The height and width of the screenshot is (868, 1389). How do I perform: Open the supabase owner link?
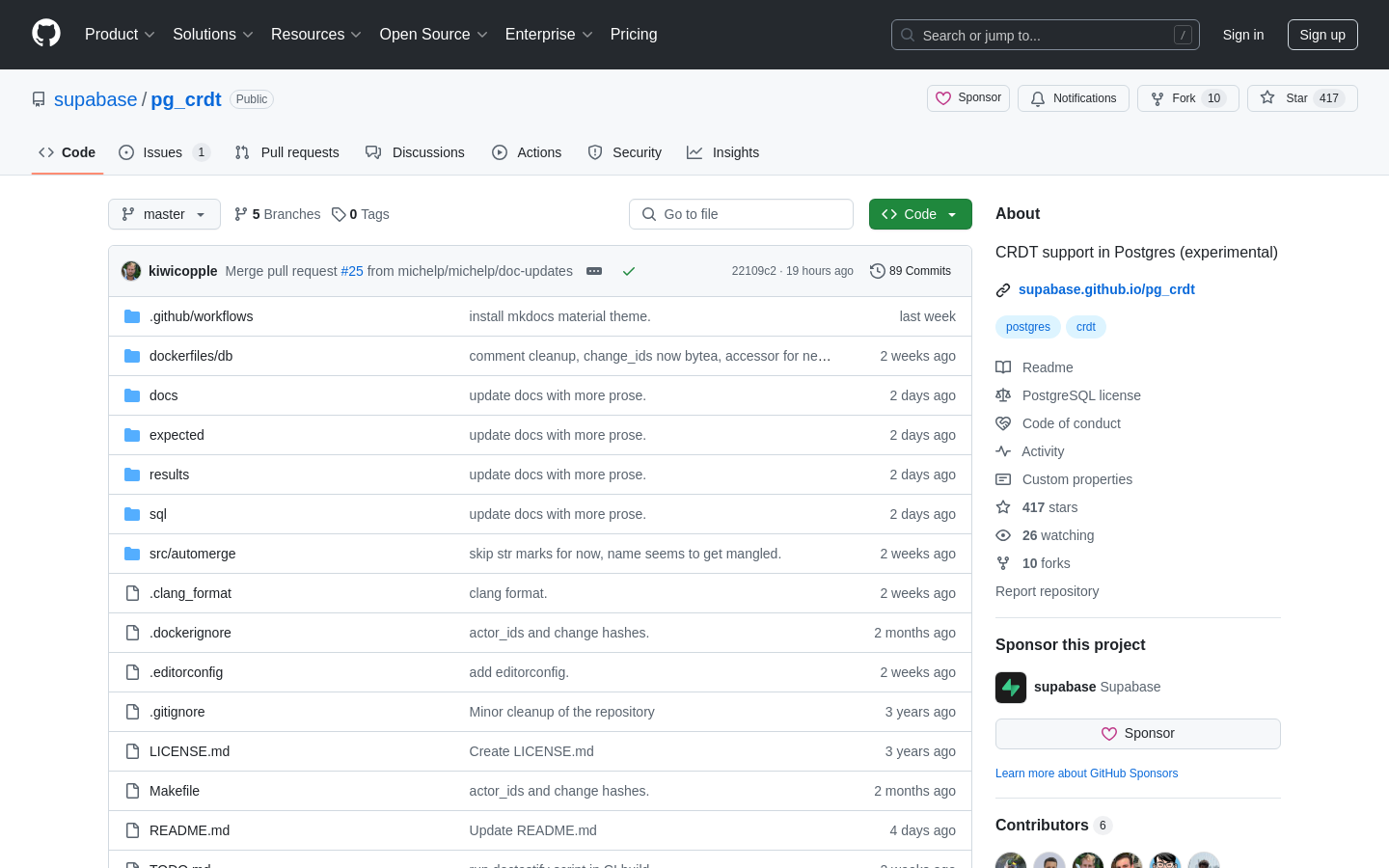pyautogui.click(x=95, y=99)
